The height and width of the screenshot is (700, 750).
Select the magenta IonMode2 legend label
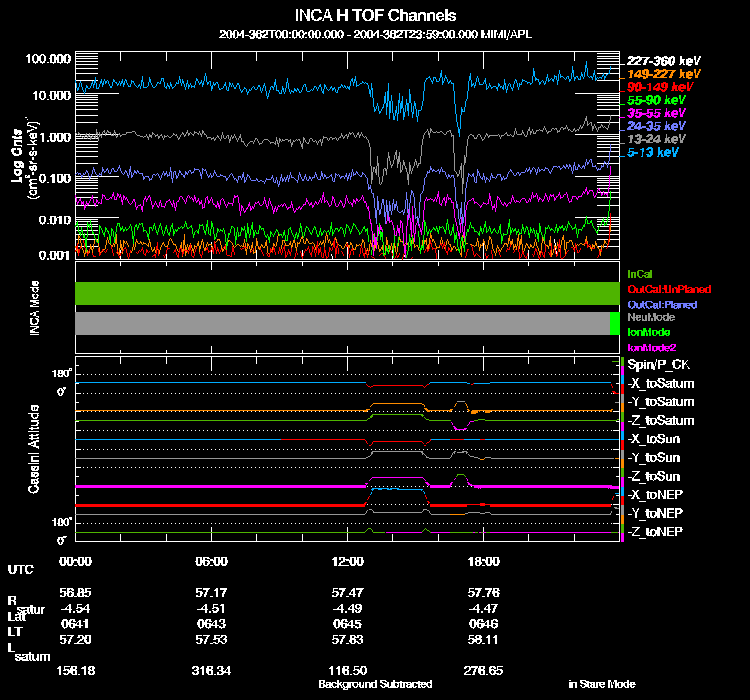651,346
